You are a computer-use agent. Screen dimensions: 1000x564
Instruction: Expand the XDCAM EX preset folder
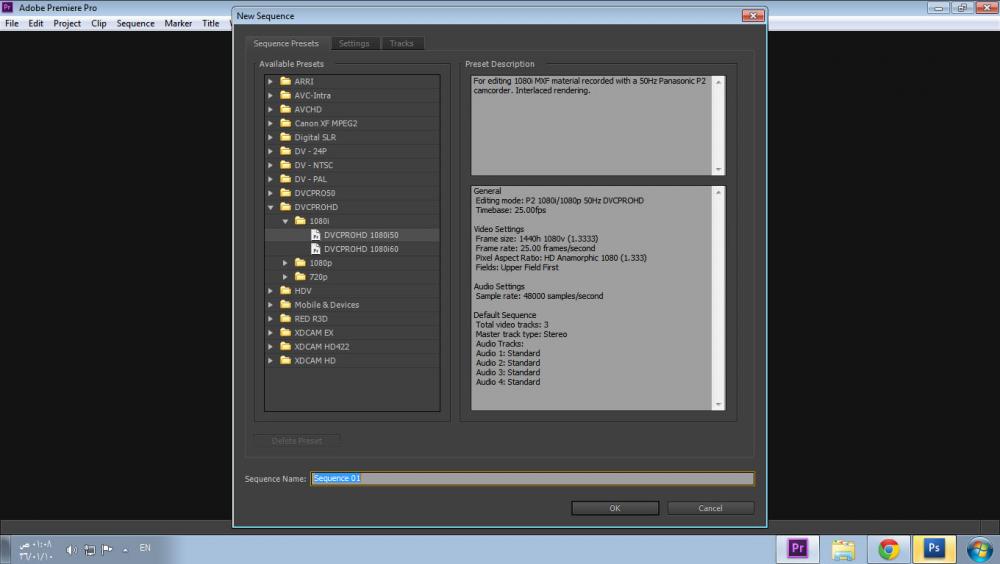point(270,333)
